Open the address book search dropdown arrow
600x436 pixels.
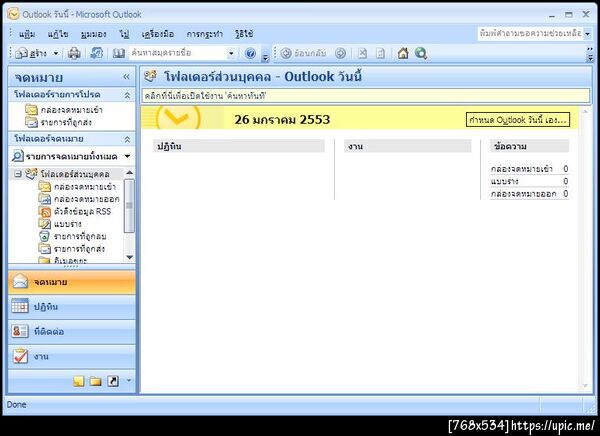tap(231, 53)
